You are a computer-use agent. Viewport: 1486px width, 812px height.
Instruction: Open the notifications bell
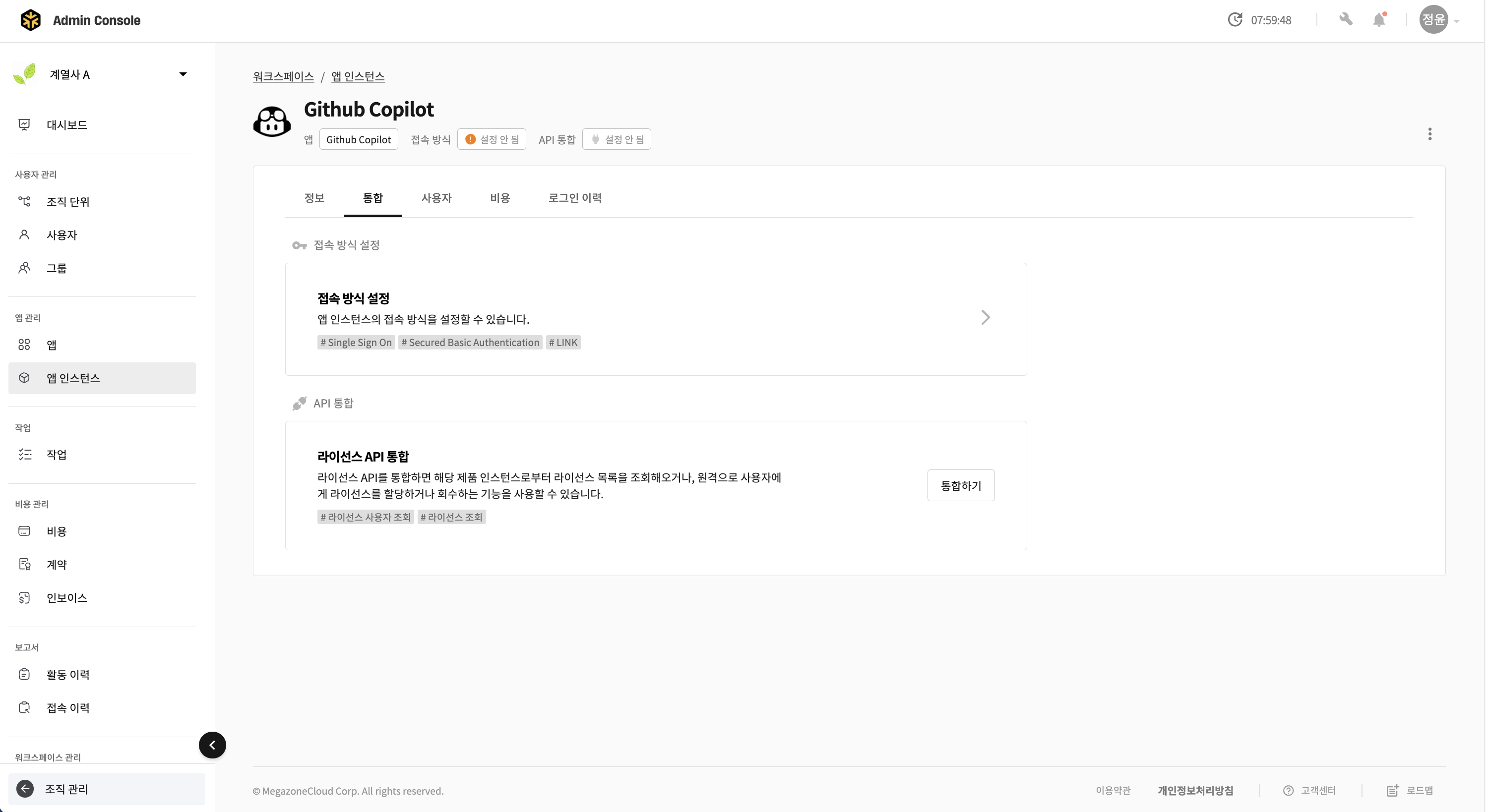[1379, 20]
